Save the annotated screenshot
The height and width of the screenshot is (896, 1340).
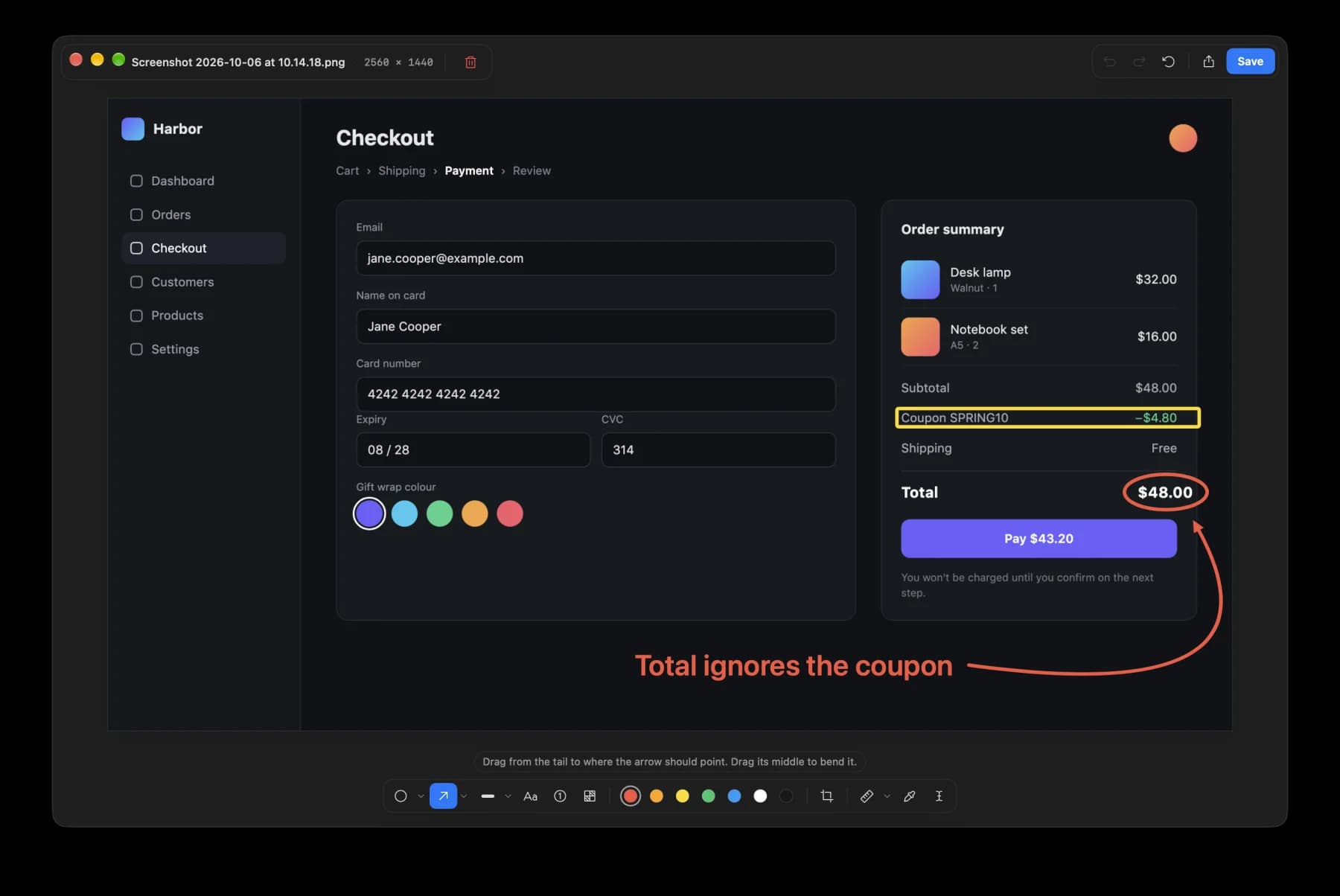[1250, 62]
